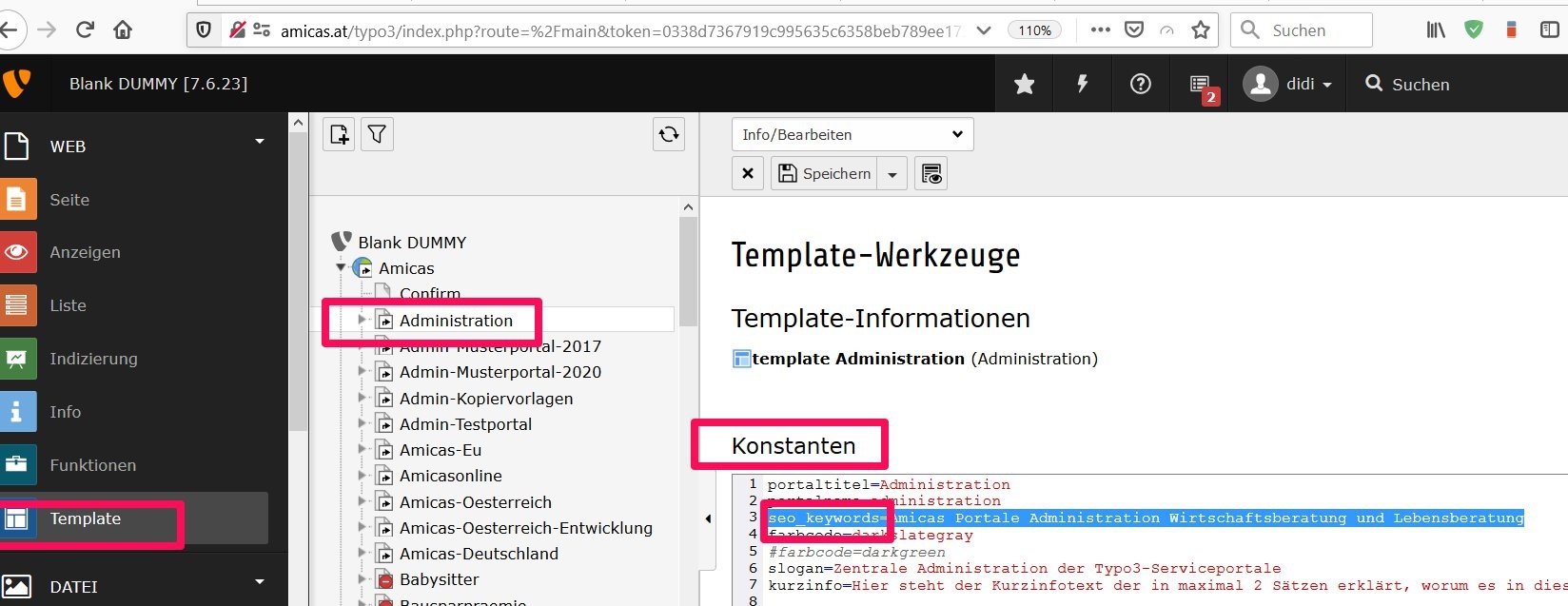Select Amicas-Oesterreich-Entwicklung page
Viewport: 1568px width, 606px height.
point(526,528)
